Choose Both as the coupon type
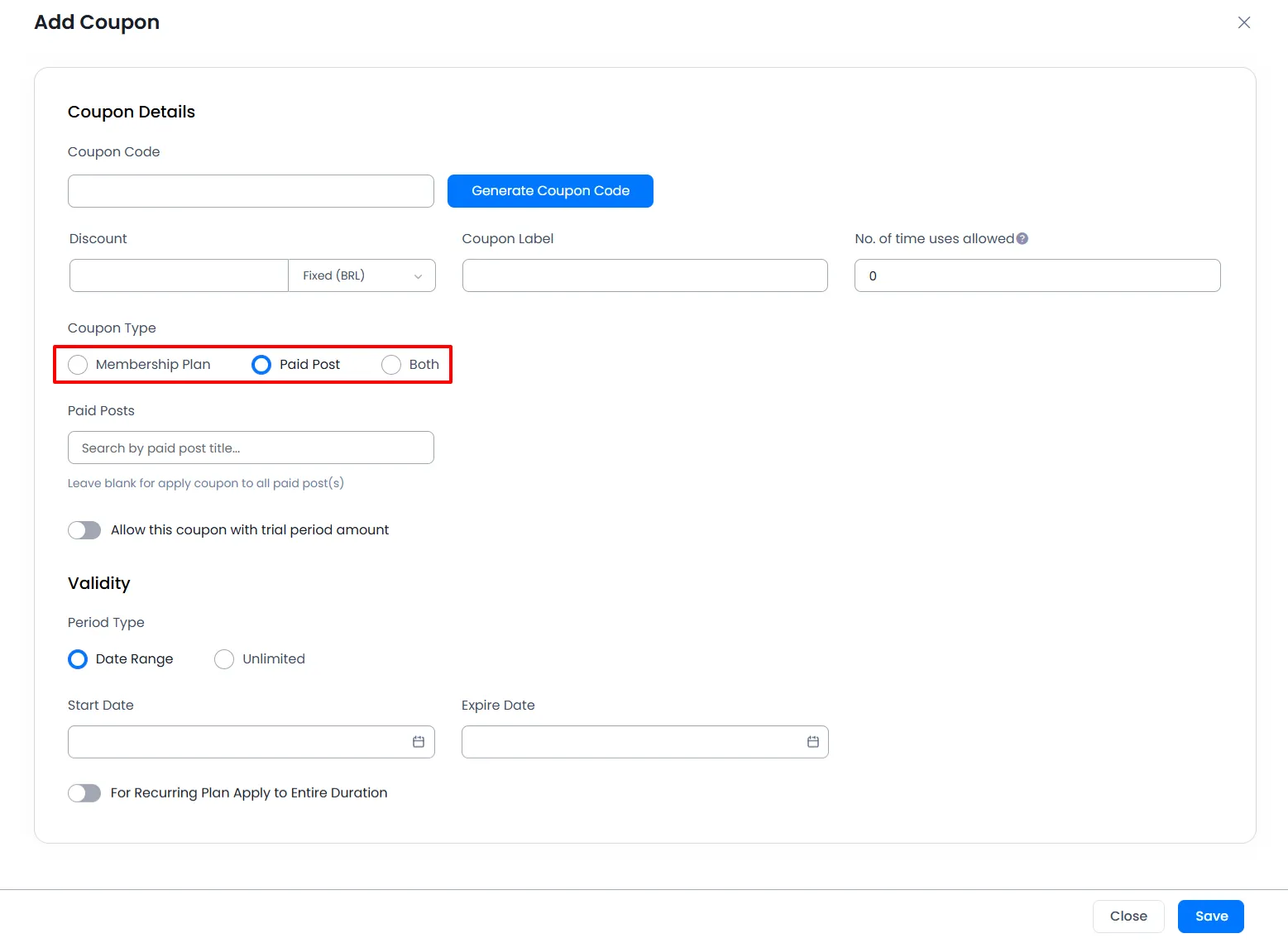This screenshot has height=943, width=1288. pos(391,365)
